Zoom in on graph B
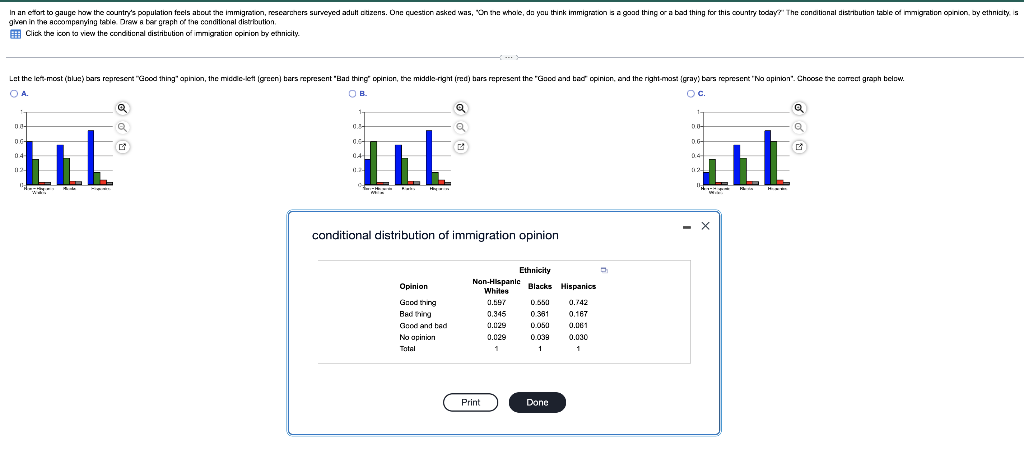 460,108
